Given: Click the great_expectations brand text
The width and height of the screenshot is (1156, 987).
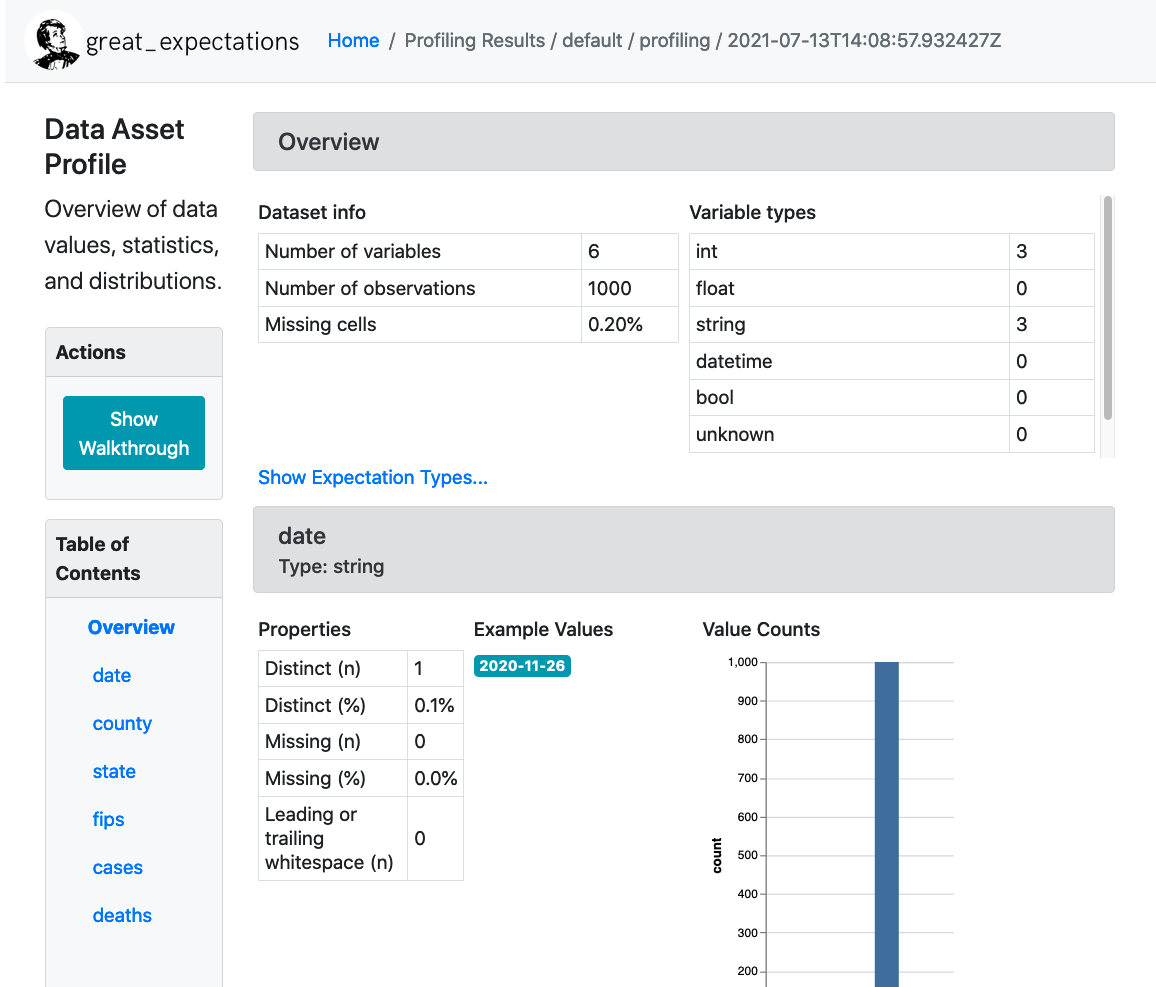Looking at the screenshot, I should click(x=192, y=41).
